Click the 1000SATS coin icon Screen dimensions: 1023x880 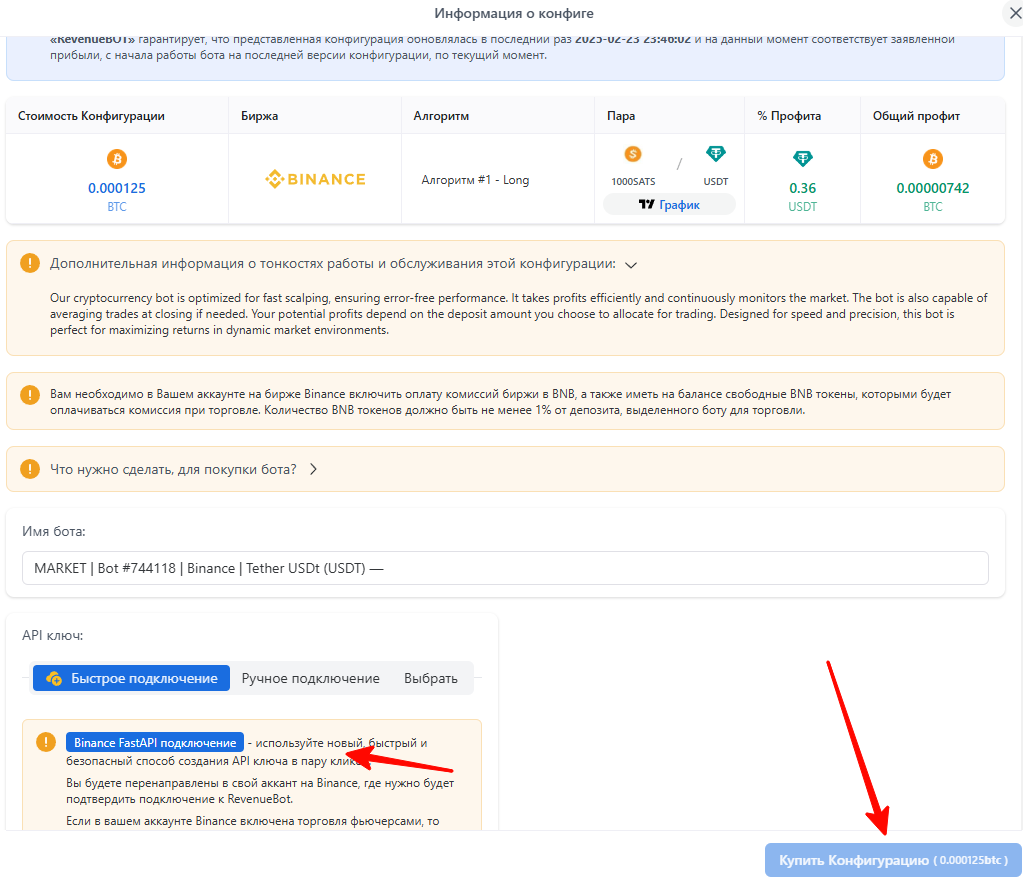pyautogui.click(x=633, y=154)
